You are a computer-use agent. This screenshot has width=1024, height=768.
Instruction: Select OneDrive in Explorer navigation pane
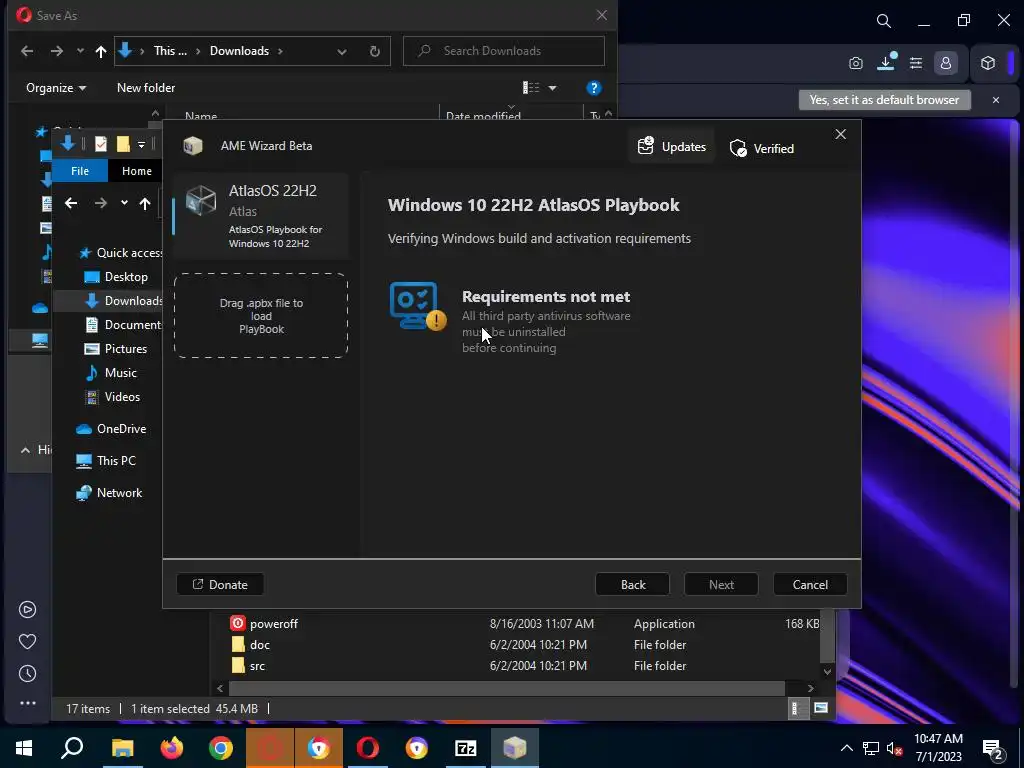[111, 429]
